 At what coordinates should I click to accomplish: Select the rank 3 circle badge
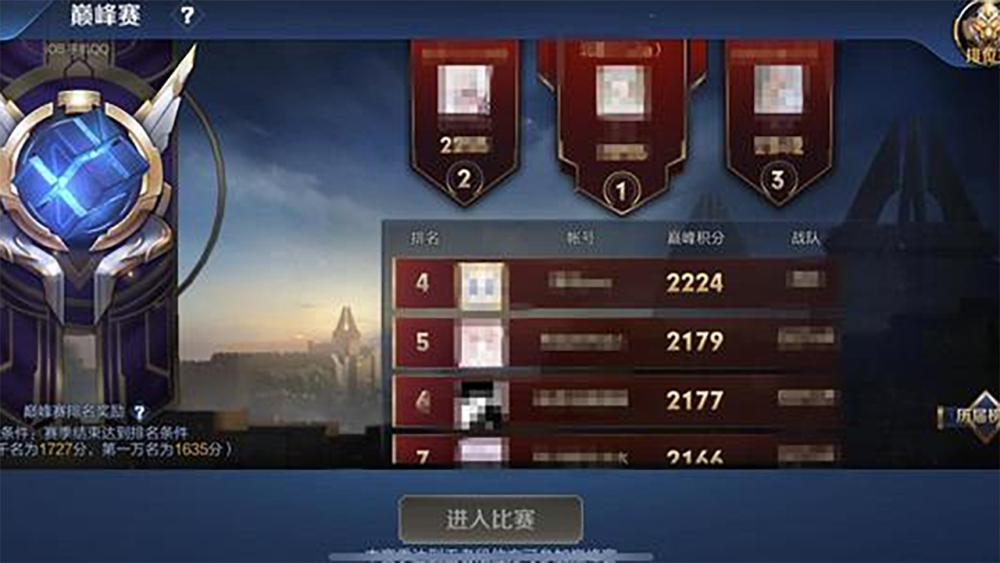click(777, 179)
